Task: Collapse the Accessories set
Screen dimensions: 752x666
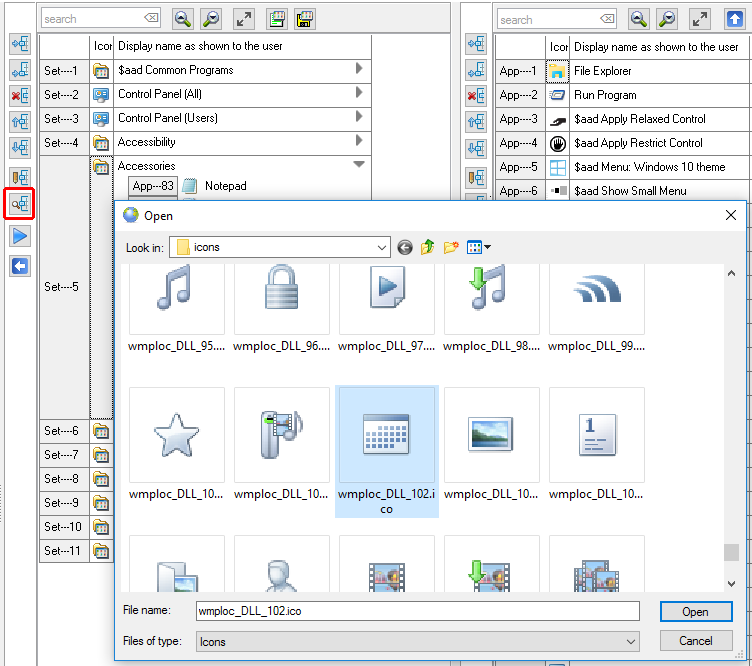Action: click(359, 165)
